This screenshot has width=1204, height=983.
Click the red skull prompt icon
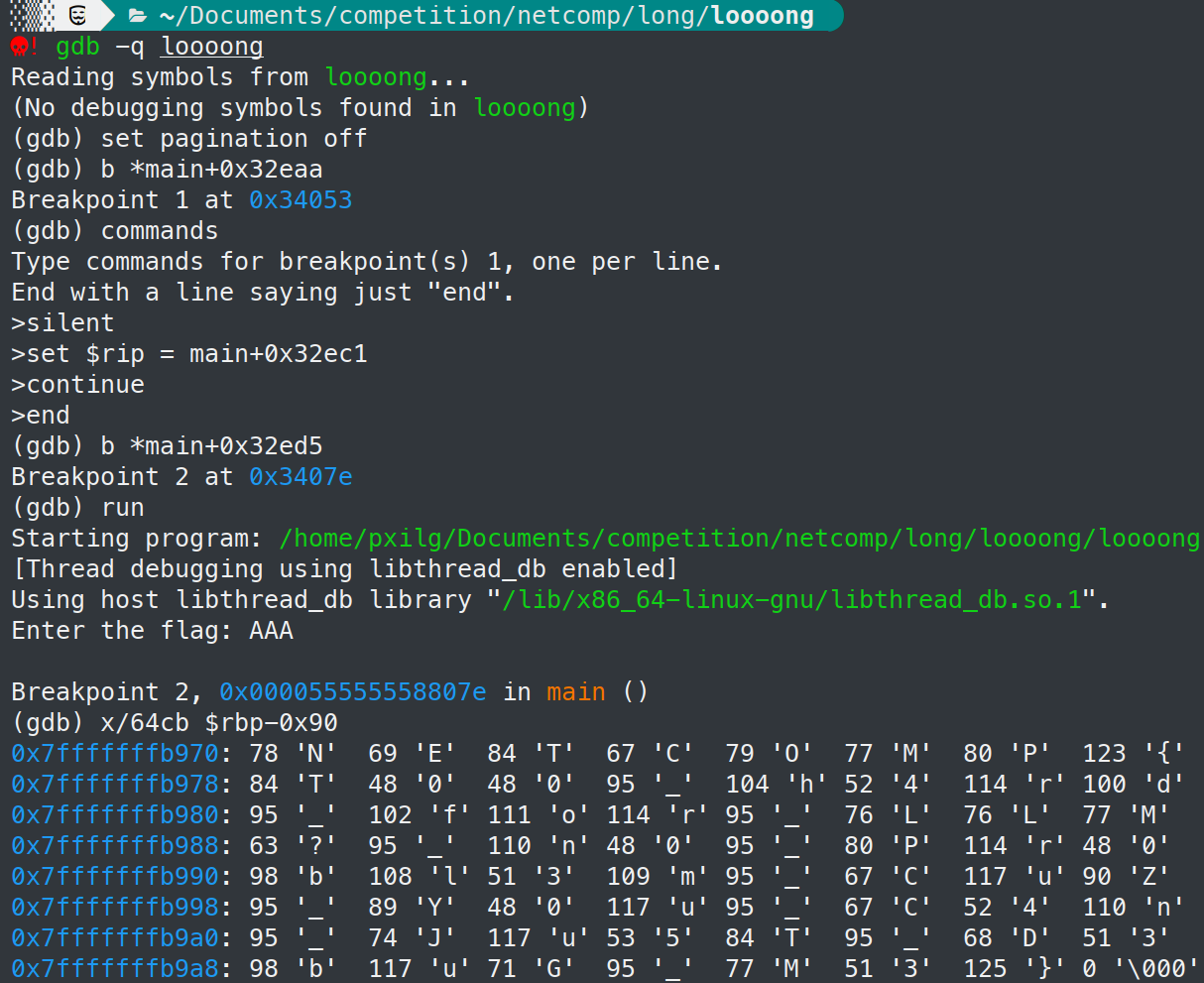pos(19,47)
